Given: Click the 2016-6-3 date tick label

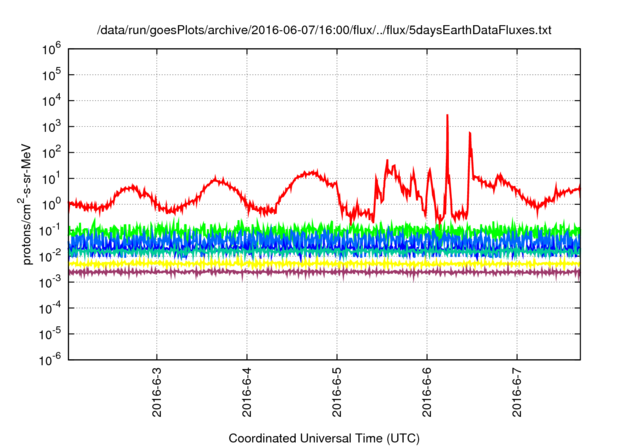Looking at the screenshot, I should (157, 392).
